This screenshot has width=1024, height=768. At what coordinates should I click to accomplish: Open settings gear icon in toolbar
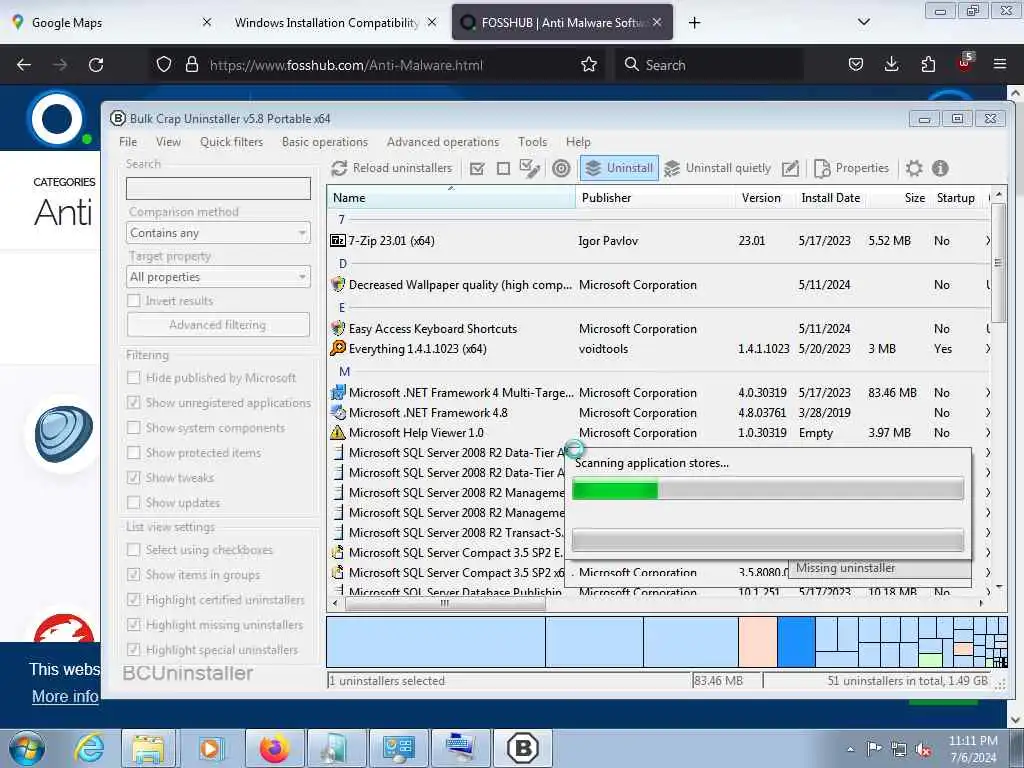pos(914,168)
